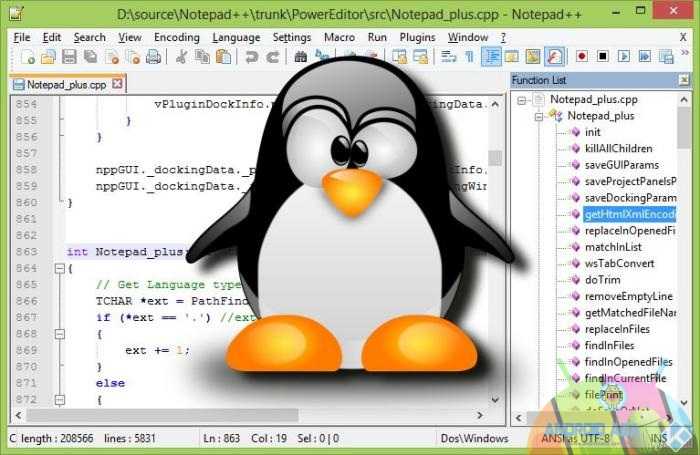The width and height of the screenshot is (700, 455).
Task: Open the User Defined Language dialog icon
Action: pos(512,57)
